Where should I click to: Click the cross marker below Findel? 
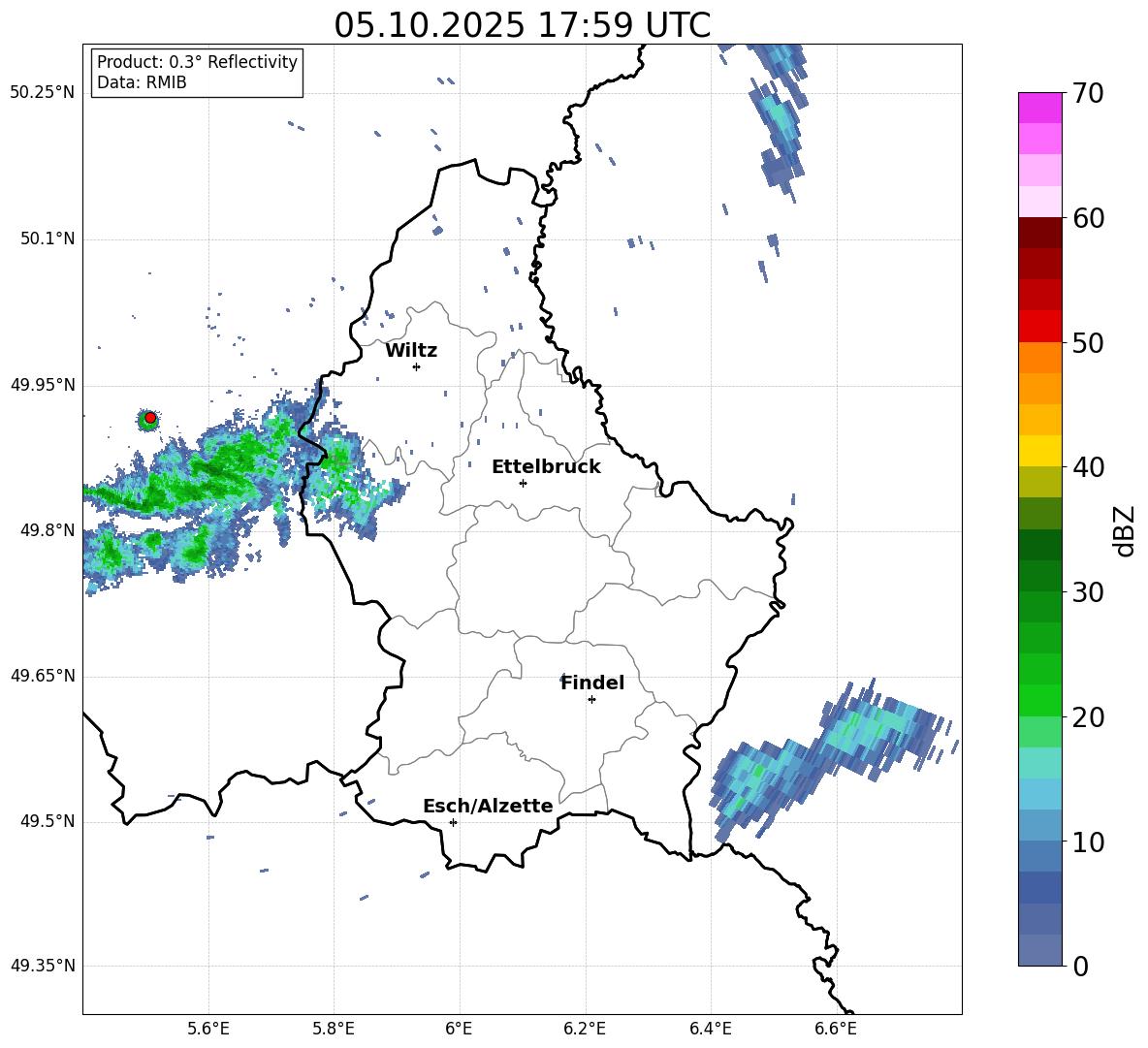[x=591, y=699]
